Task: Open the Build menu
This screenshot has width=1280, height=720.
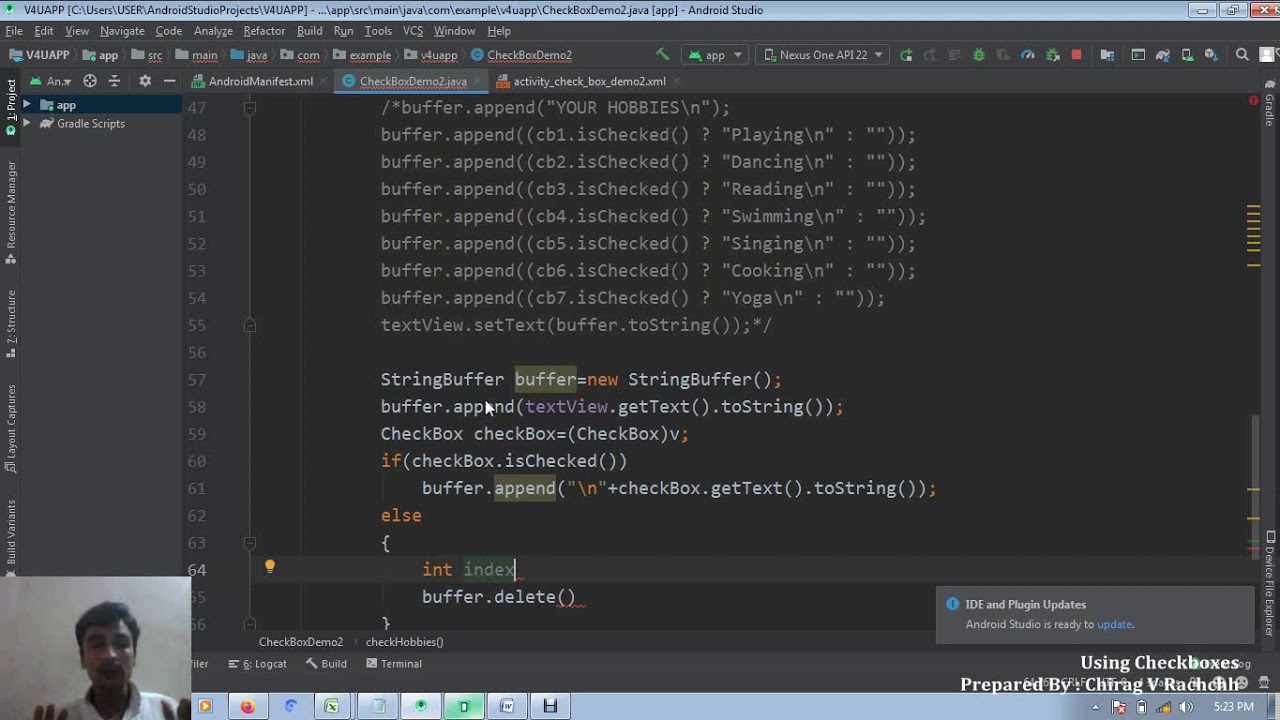Action: click(x=309, y=31)
